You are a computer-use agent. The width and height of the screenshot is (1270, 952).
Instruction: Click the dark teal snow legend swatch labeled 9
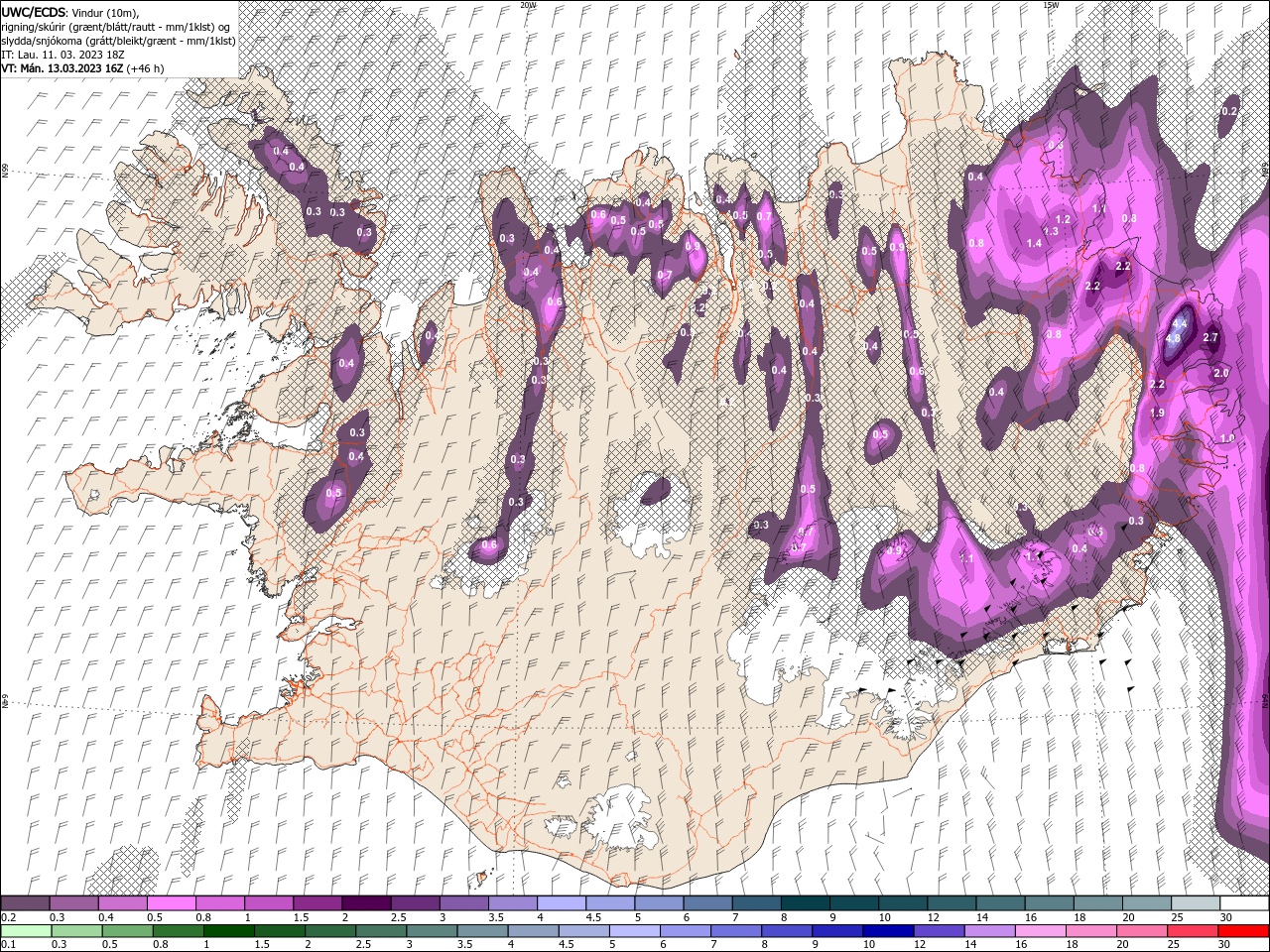pos(853,903)
